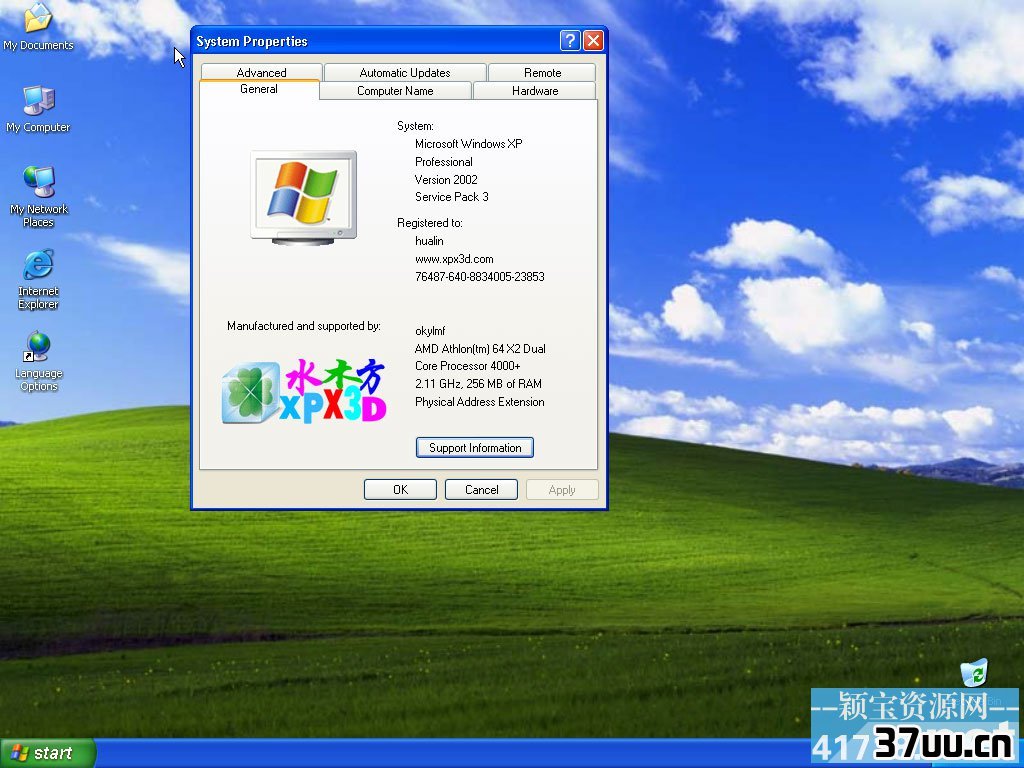
Task: Click the Manufactured and supported by label
Action: [x=304, y=326]
